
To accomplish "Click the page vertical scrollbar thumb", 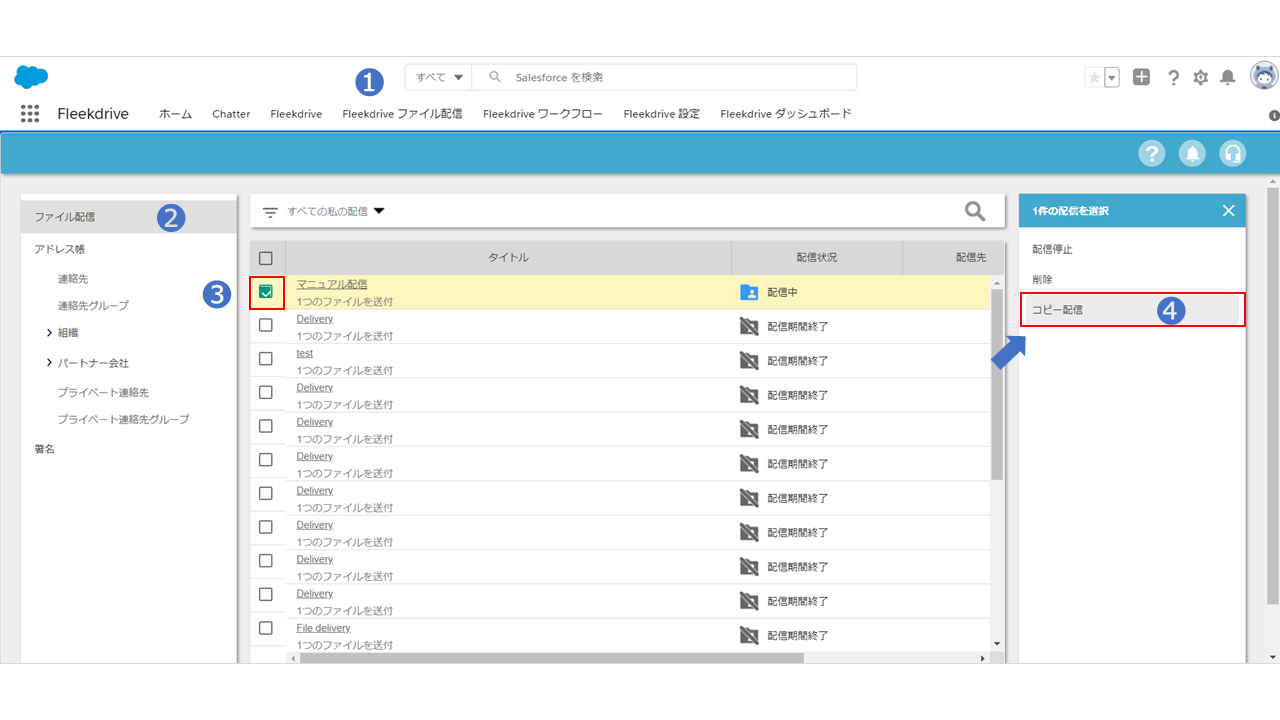I will (1272, 395).
